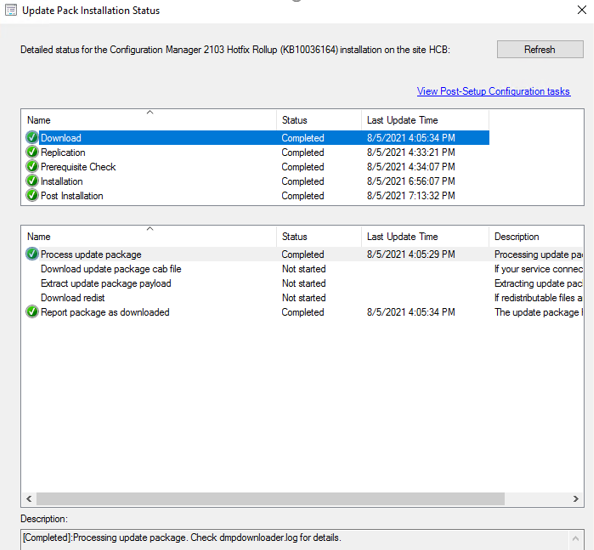The width and height of the screenshot is (594, 550).
Task: Sort lower list by Status column header
Action: (319, 236)
